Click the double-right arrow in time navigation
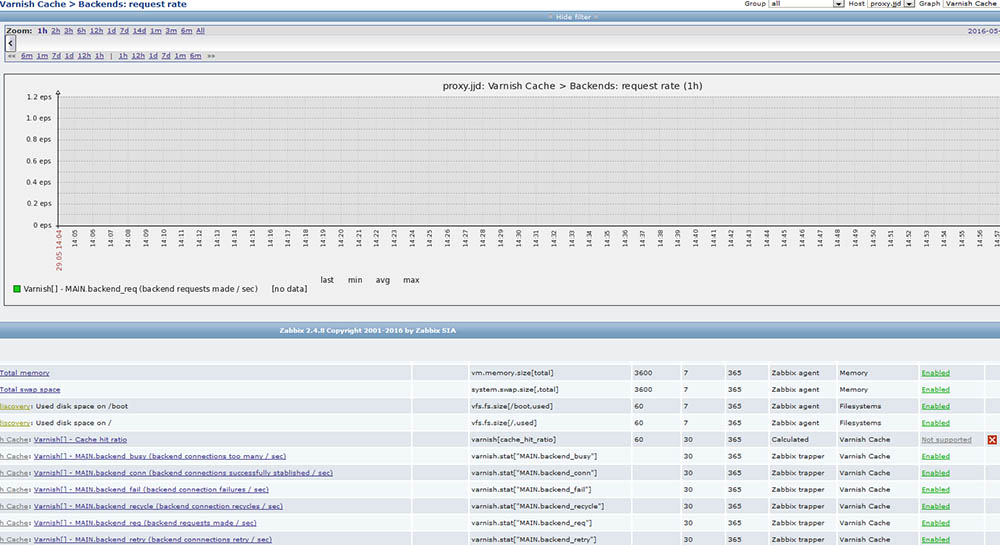This screenshot has width=1000, height=545. pyautogui.click(x=211, y=56)
